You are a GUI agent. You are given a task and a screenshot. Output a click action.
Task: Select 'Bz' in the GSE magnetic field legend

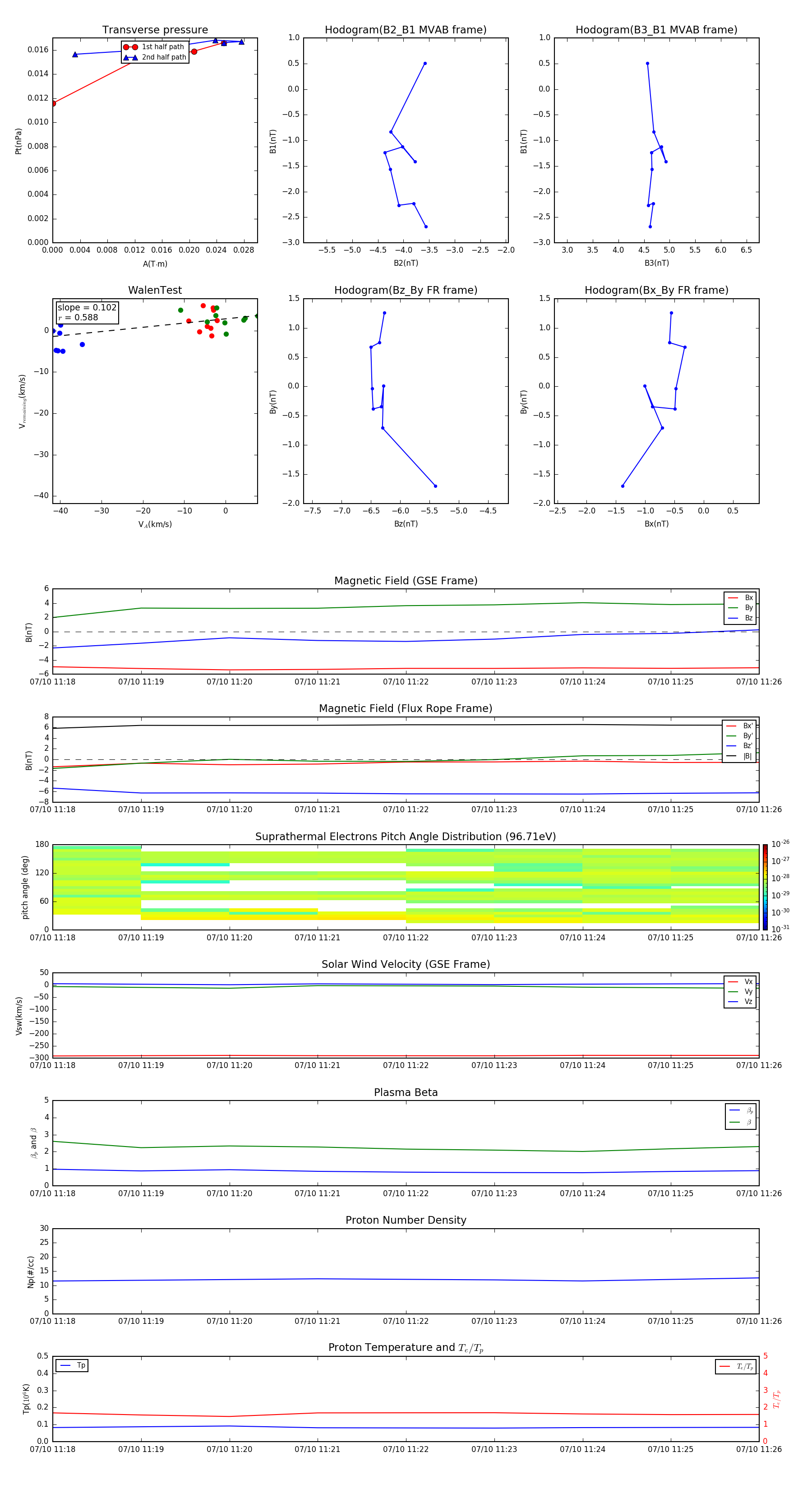(x=740, y=619)
